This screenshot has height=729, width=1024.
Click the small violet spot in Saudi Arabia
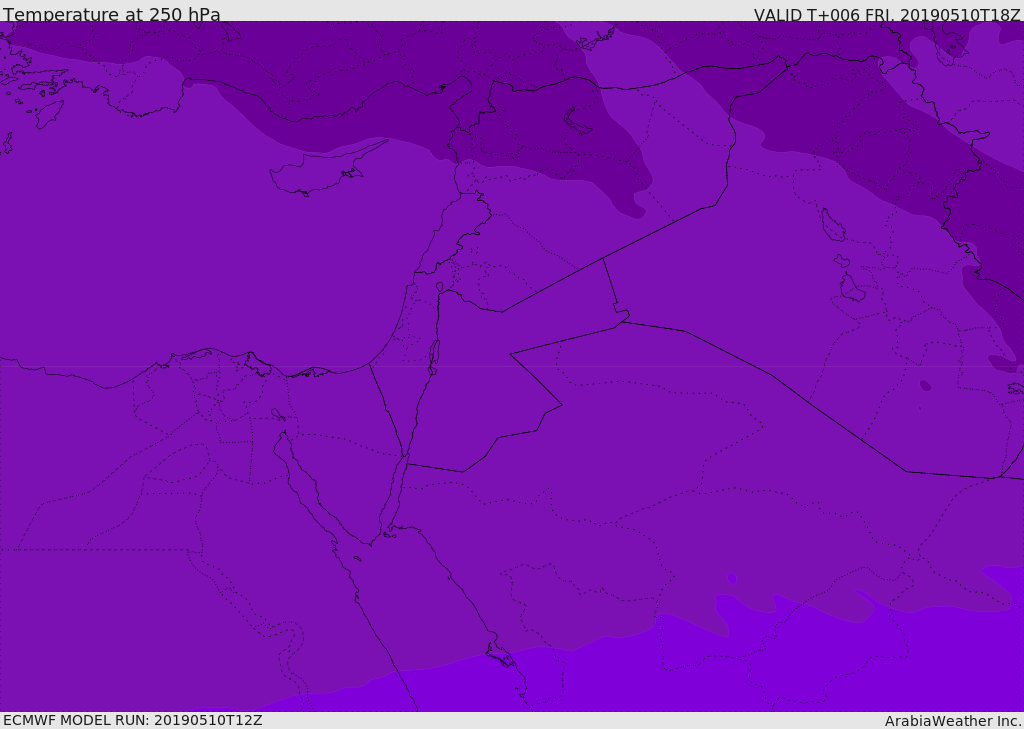click(732, 579)
